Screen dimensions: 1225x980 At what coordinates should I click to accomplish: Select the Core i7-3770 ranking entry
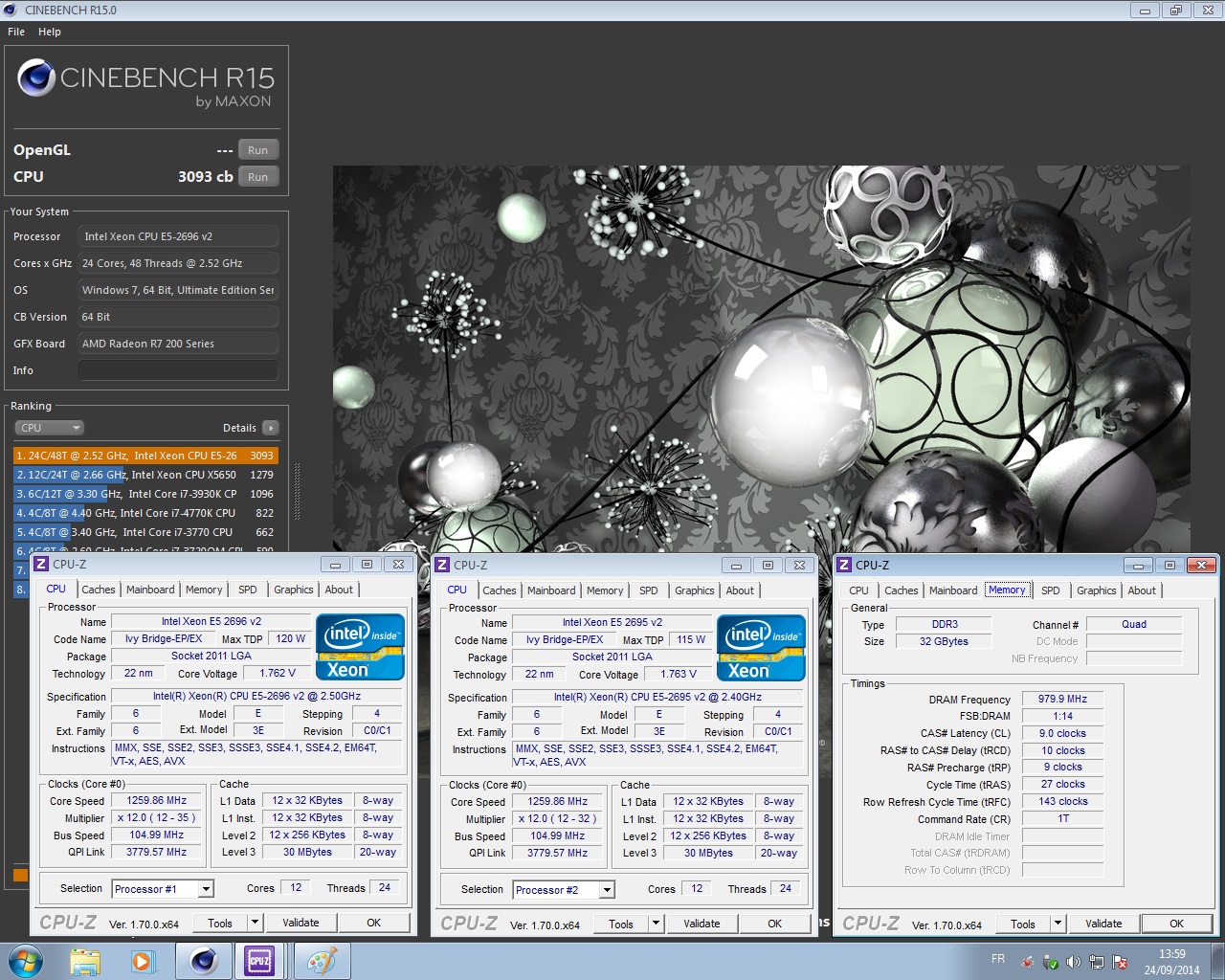point(145,532)
